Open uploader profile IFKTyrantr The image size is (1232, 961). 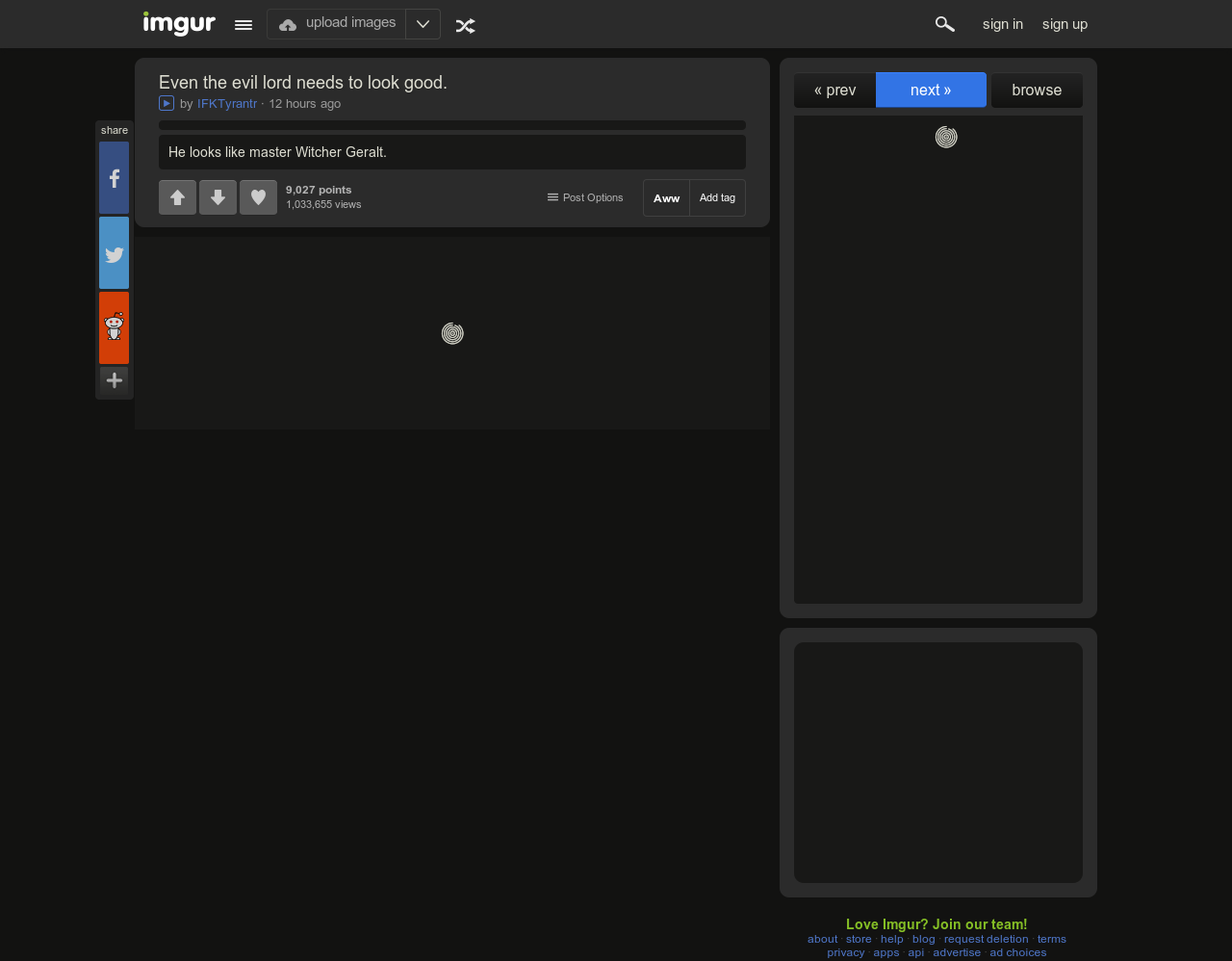tap(227, 104)
